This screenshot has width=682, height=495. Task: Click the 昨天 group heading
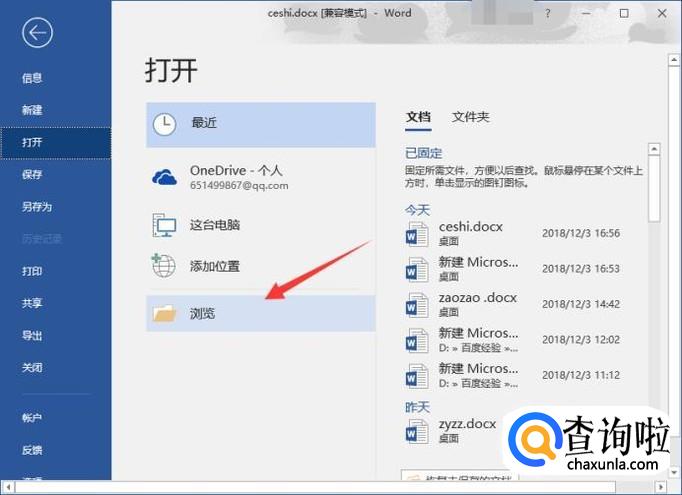click(x=417, y=407)
